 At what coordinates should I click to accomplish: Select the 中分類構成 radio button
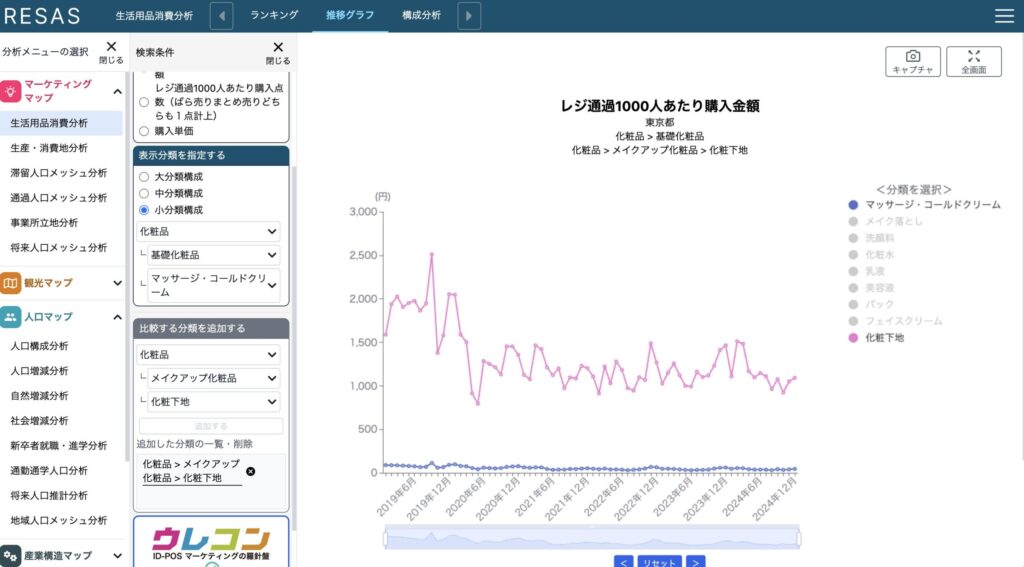[x=144, y=193]
